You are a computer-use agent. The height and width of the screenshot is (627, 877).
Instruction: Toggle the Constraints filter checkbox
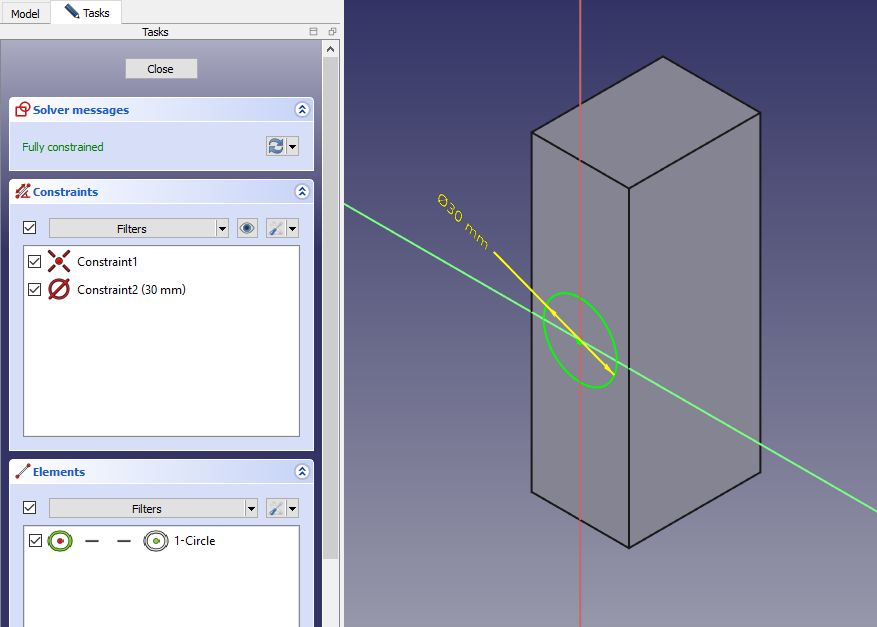coord(29,228)
